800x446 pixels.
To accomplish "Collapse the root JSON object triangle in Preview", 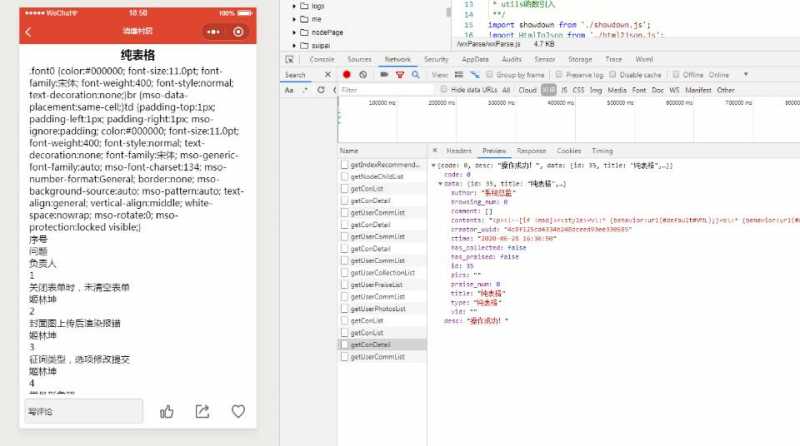I will tap(434, 165).
